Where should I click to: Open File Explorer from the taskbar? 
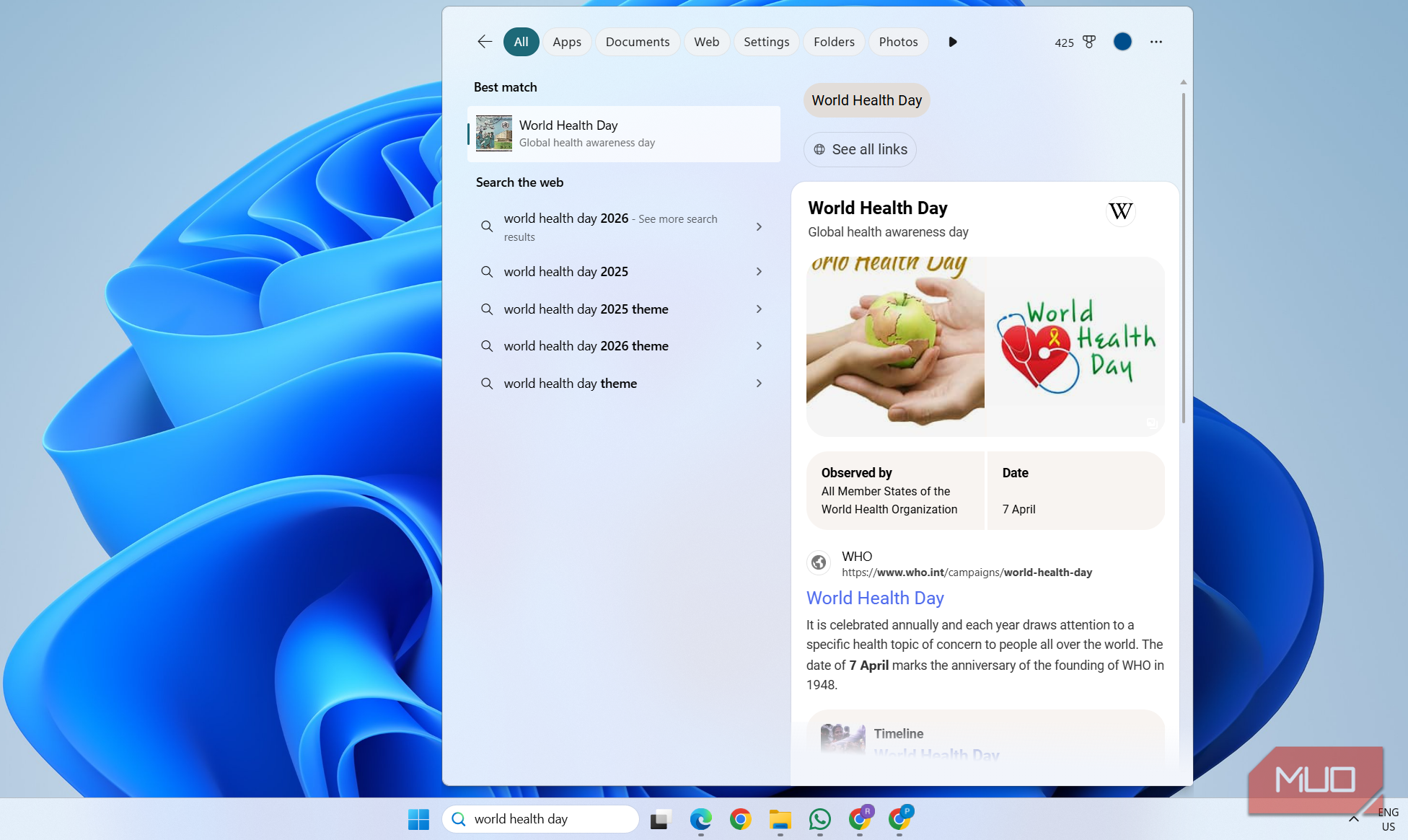[780, 819]
